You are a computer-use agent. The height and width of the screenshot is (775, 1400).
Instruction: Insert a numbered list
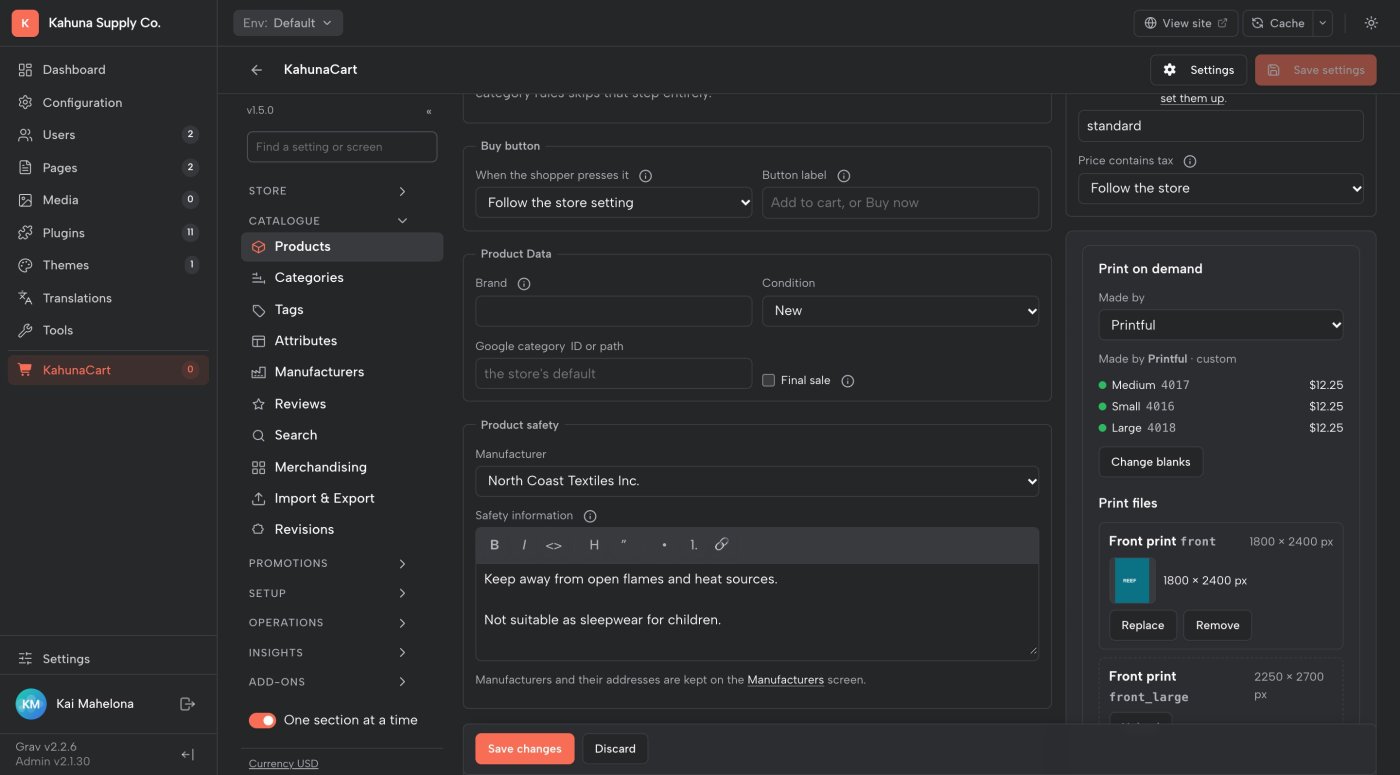693,545
